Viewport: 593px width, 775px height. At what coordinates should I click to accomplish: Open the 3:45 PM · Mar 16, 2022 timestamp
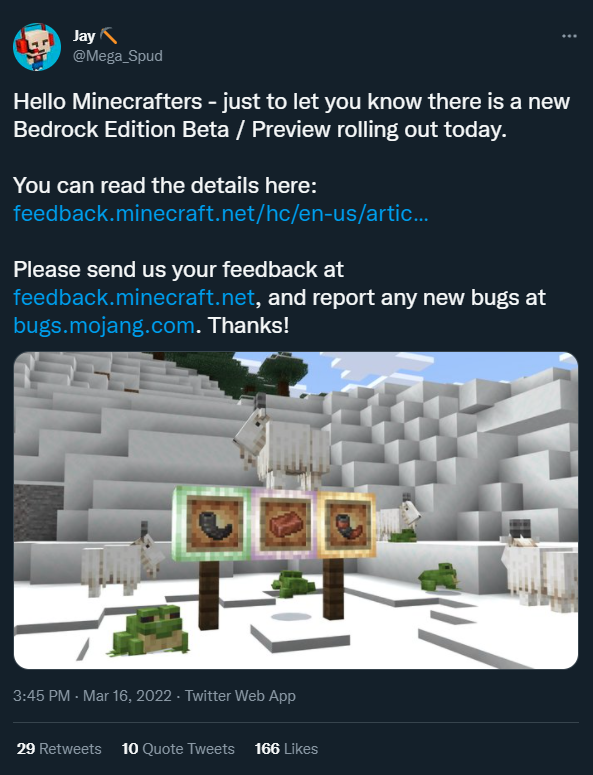coord(92,696)
